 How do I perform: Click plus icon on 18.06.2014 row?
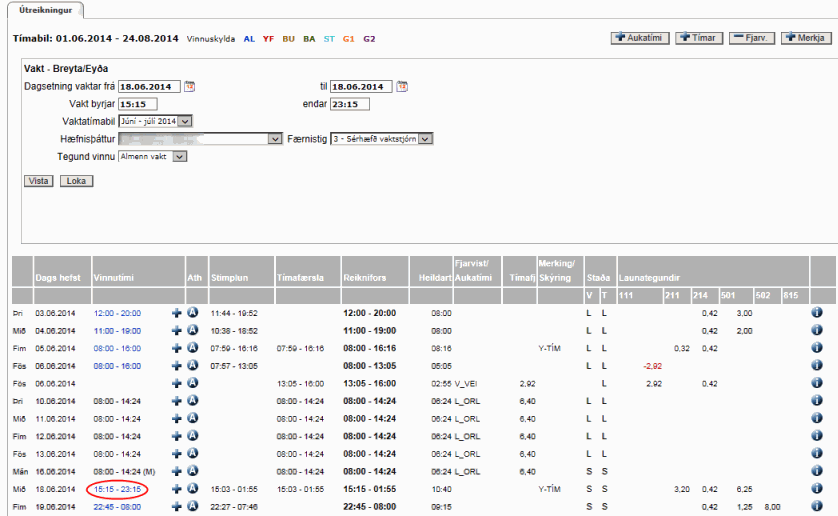coord(177,490)
